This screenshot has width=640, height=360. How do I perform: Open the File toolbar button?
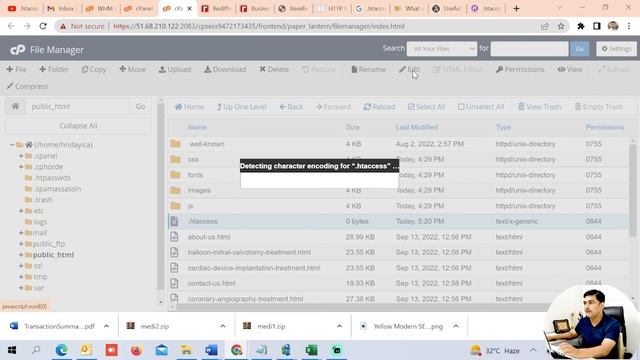point(16,69)
